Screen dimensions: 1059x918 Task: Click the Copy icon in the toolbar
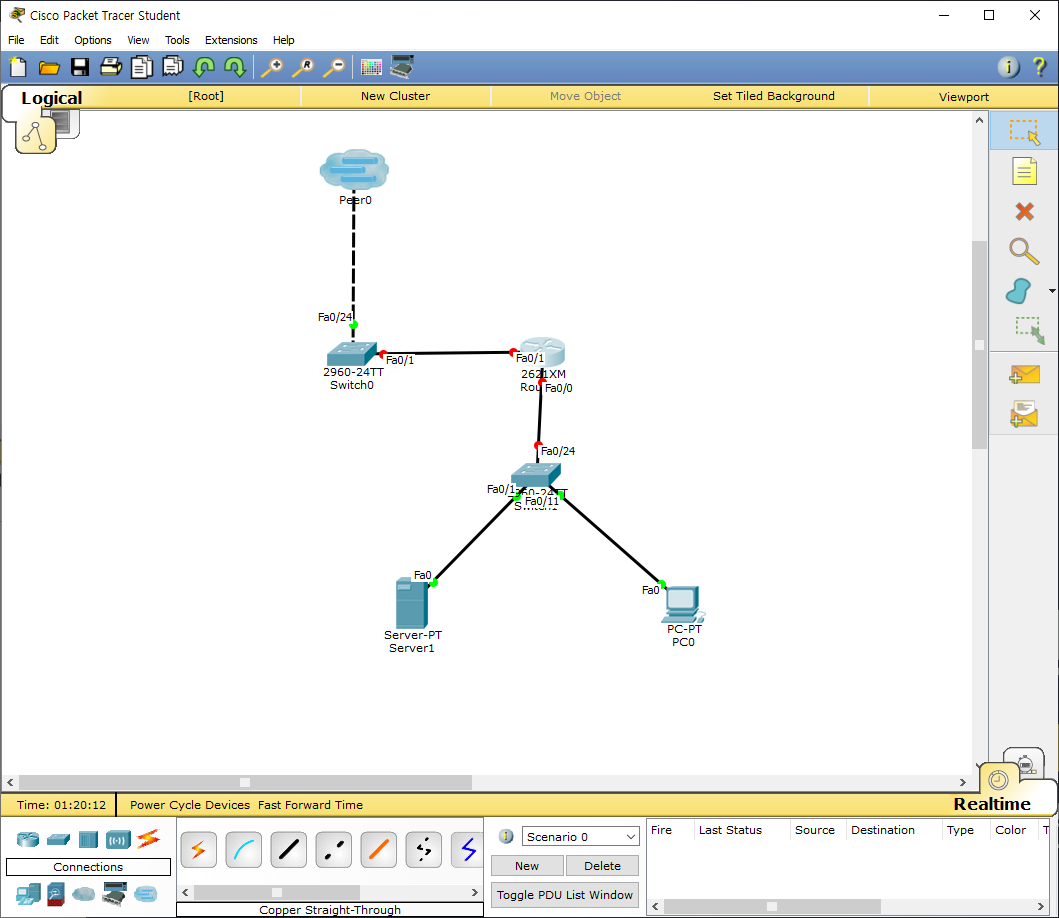pos(142,67)
